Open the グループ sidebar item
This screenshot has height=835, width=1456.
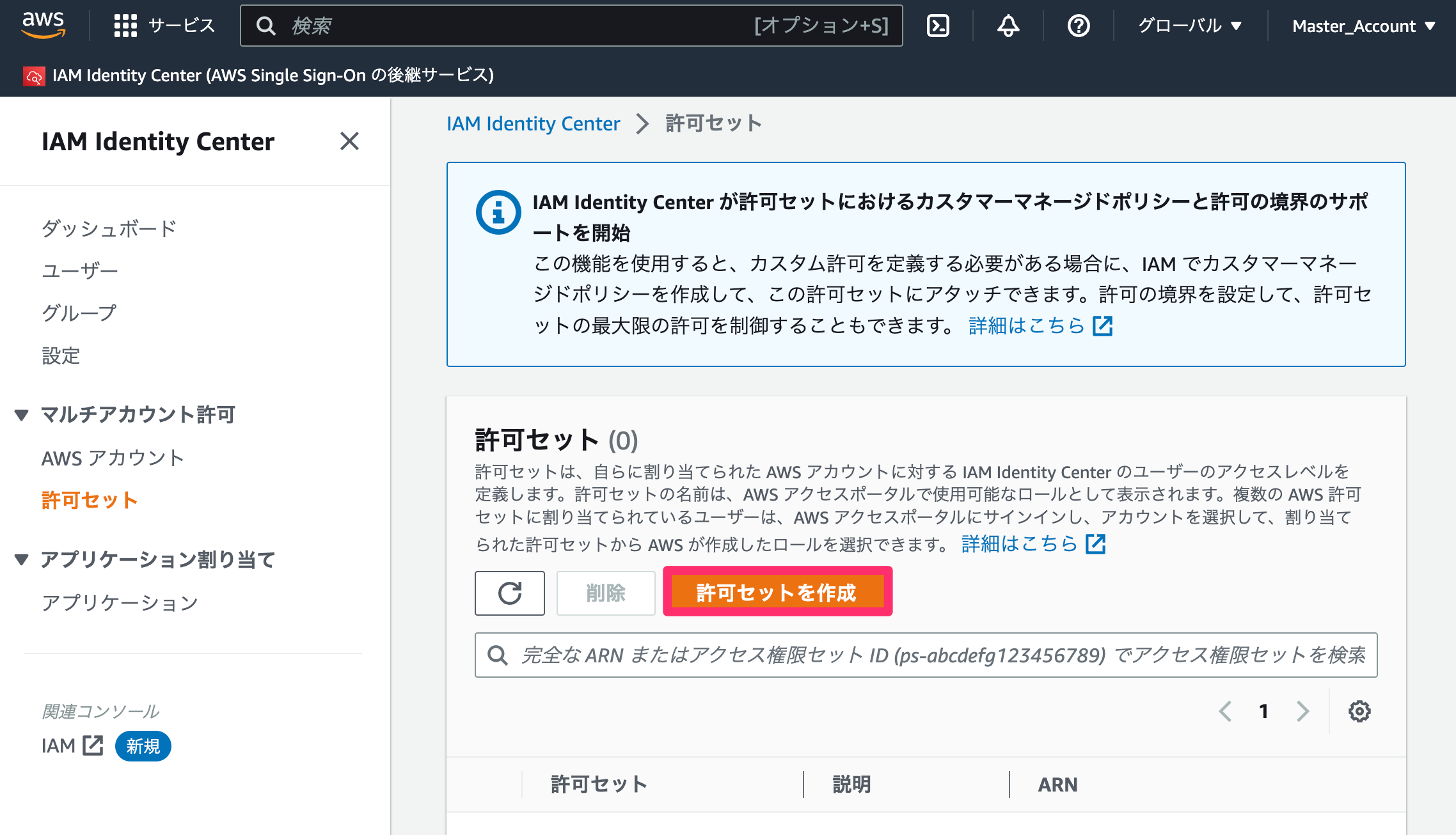[x=79, y=313]
